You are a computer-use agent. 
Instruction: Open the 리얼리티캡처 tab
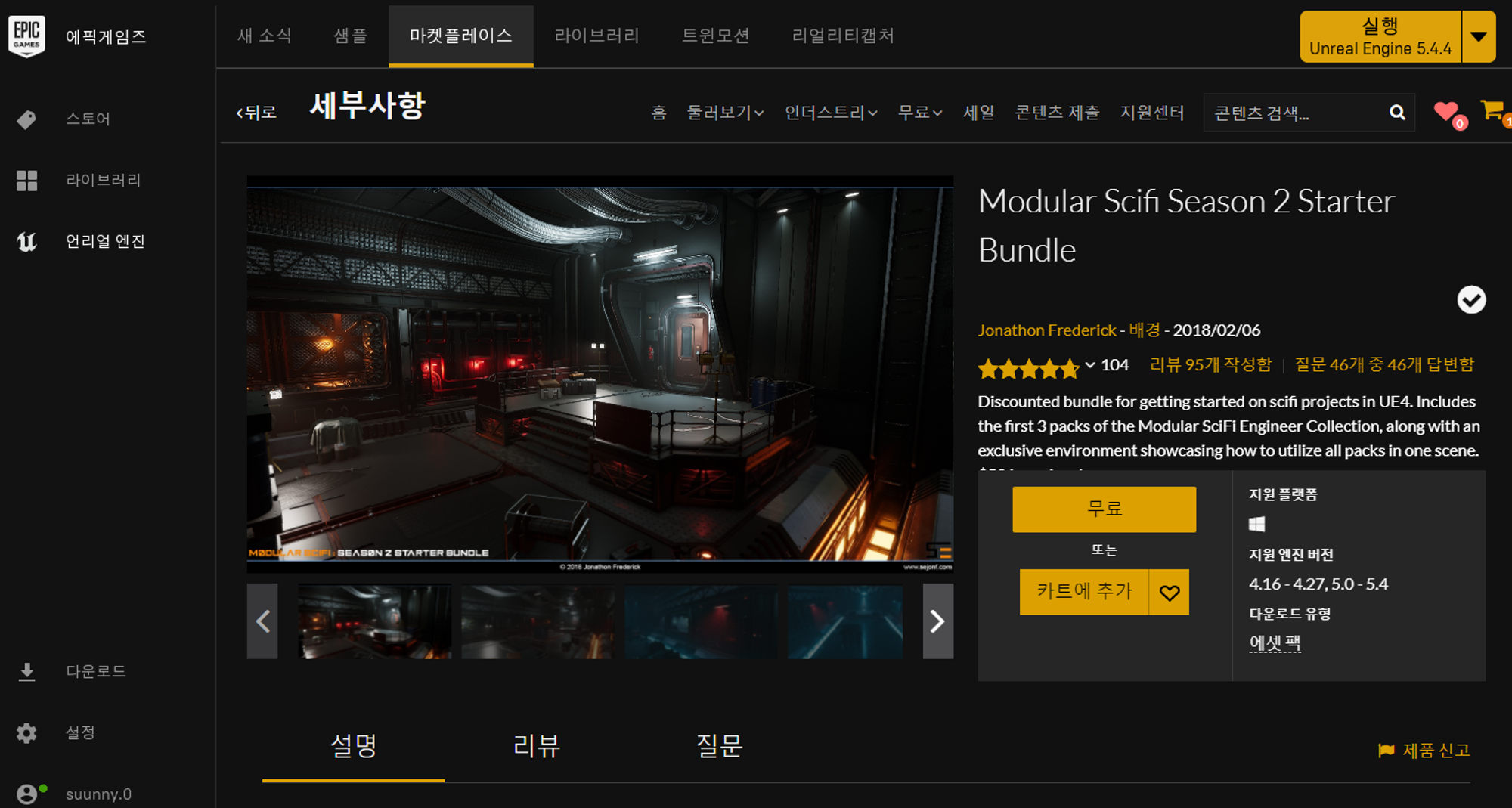(843, 36)
